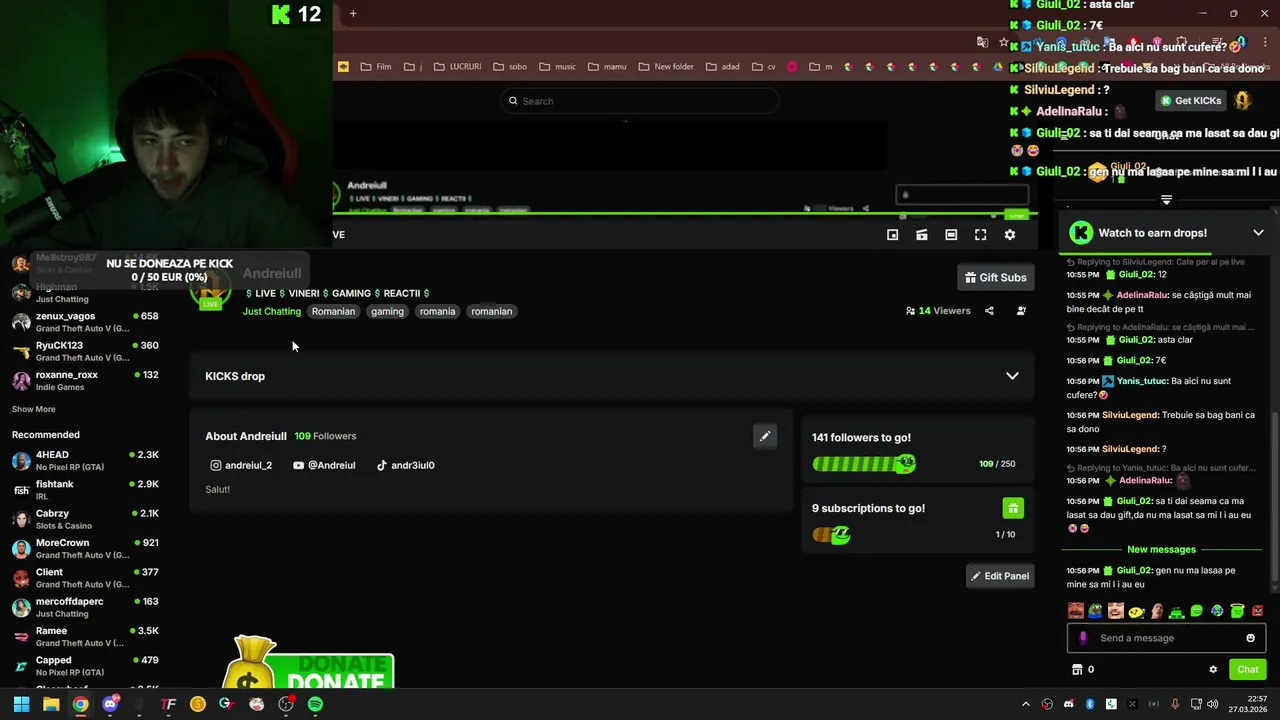Click in the Send a message field

point(1166,638)
